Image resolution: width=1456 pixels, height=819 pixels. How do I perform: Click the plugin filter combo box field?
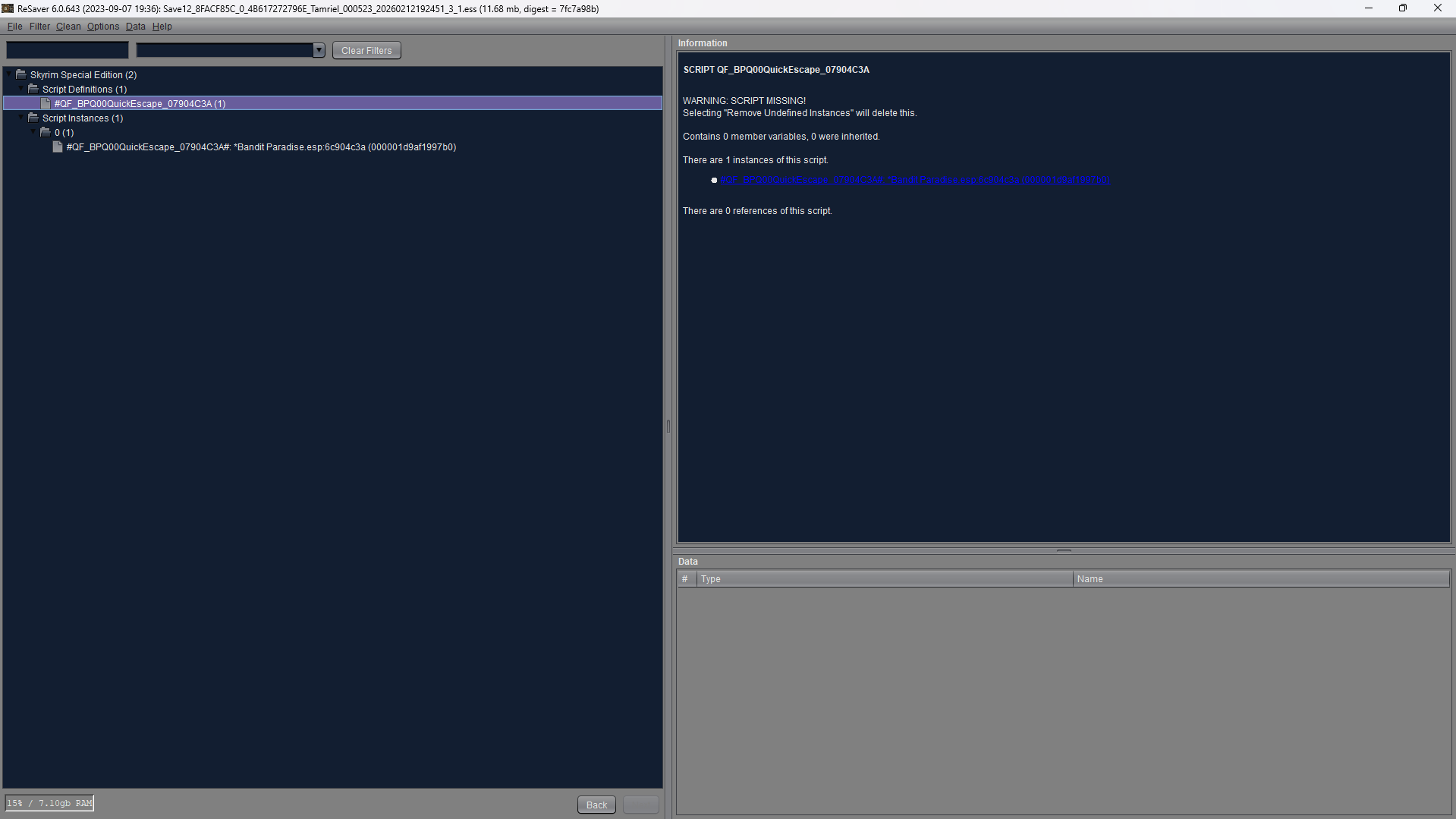coord(225,50)
